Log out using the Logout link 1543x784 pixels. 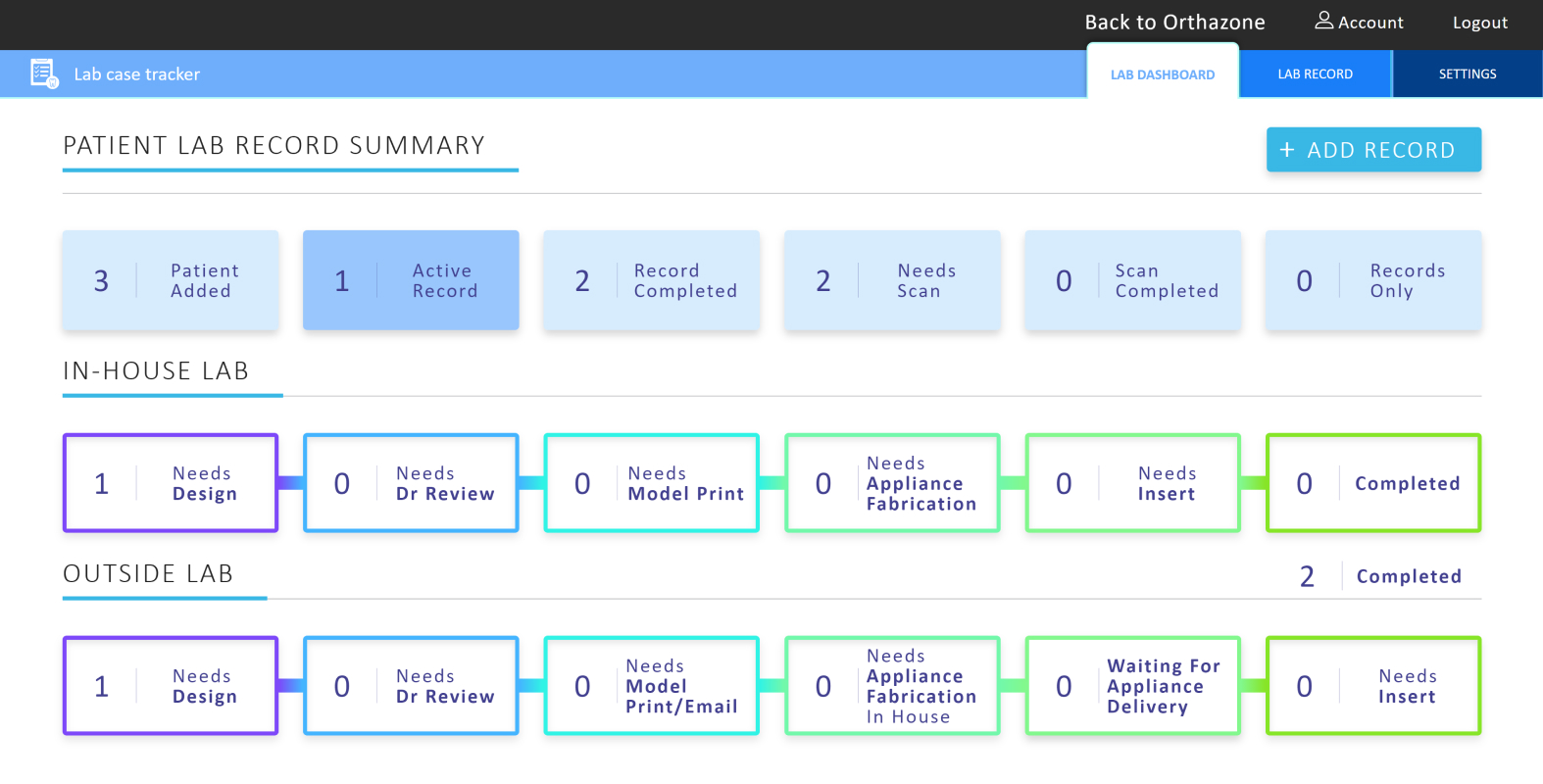pyautogui.click(x=1479, y=23)
